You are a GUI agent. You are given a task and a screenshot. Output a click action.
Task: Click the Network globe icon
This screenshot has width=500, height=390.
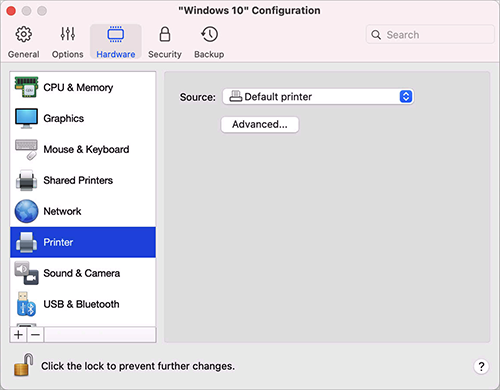[x=26, y=211]
